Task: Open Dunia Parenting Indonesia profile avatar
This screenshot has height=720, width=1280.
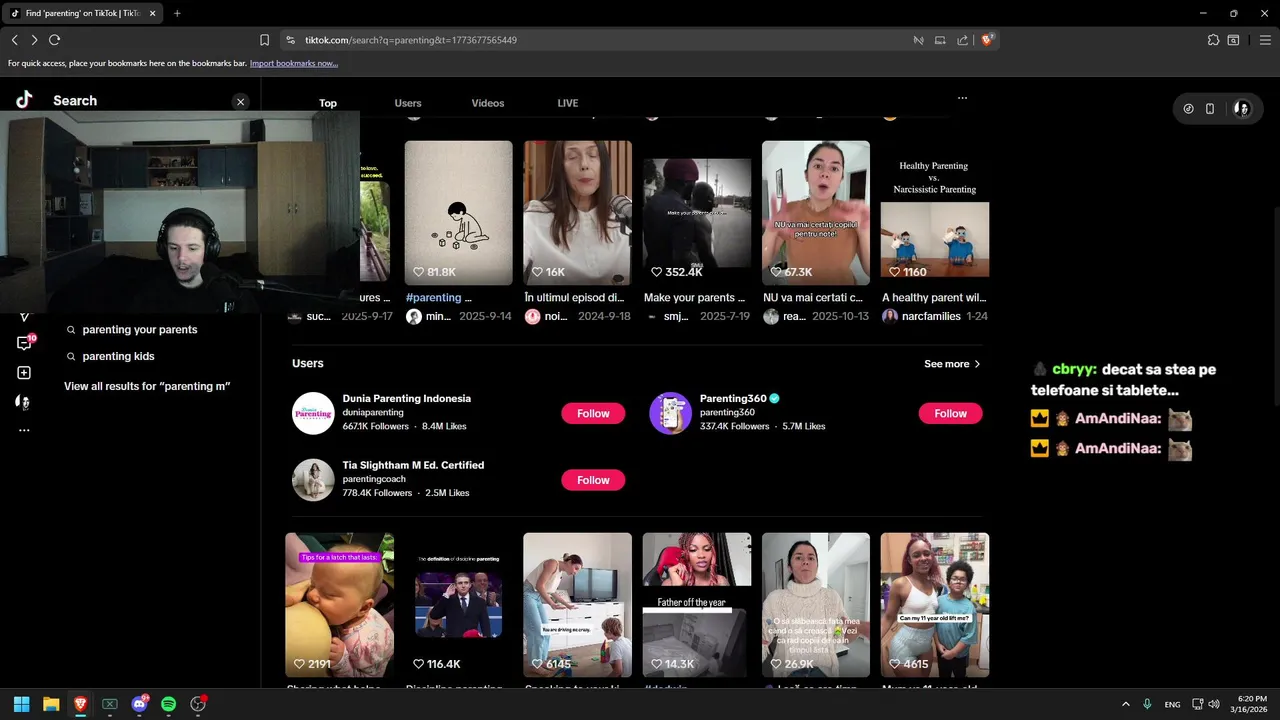Action: (313, 413)
